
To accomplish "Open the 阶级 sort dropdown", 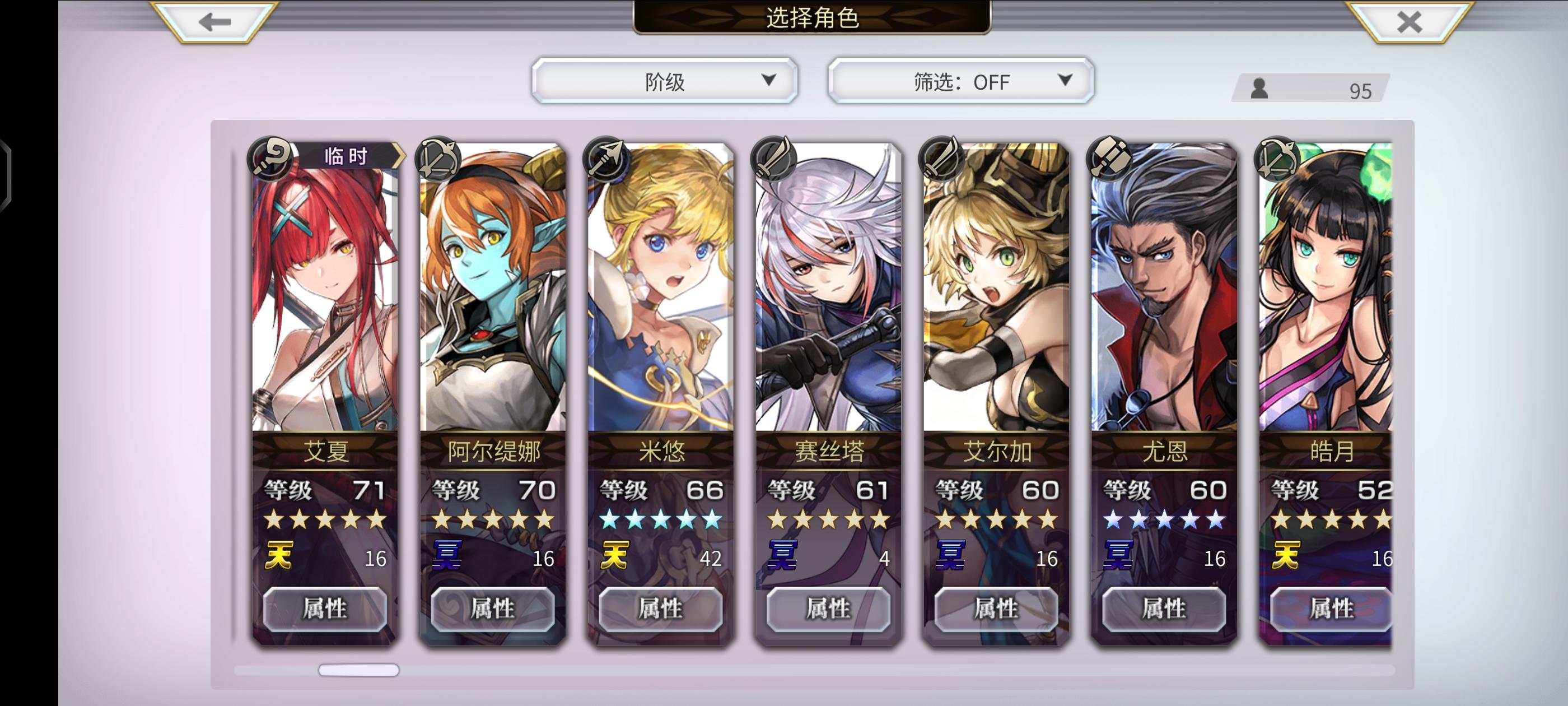I will pos(665,81).
